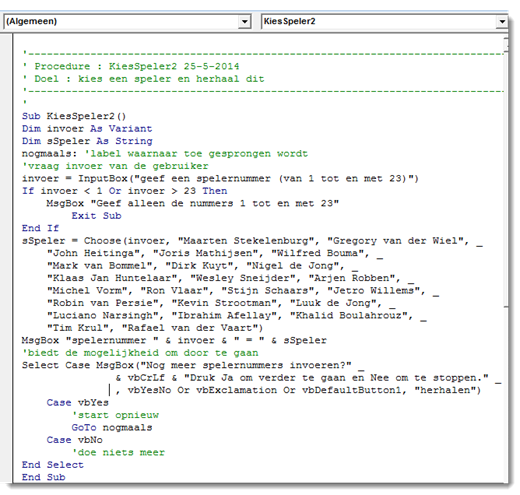Click the line starting with "Klaas Jan Huntelaar"
The width and height of the screenshot is (520, 495).
[230, 278]
